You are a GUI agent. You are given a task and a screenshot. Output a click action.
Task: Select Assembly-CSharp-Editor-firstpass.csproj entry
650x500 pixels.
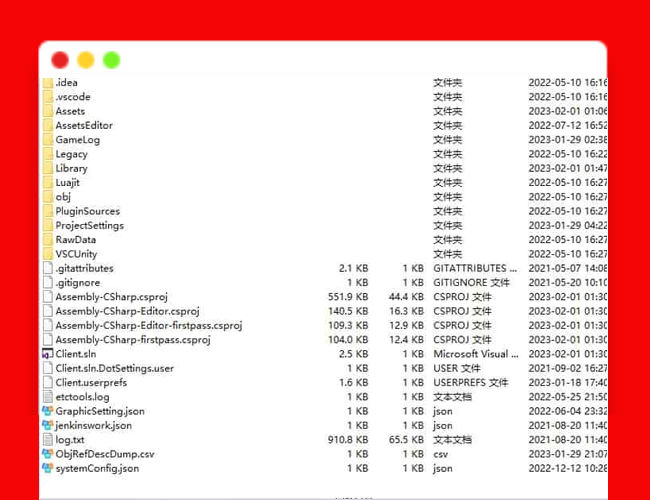tap(148, 325)
